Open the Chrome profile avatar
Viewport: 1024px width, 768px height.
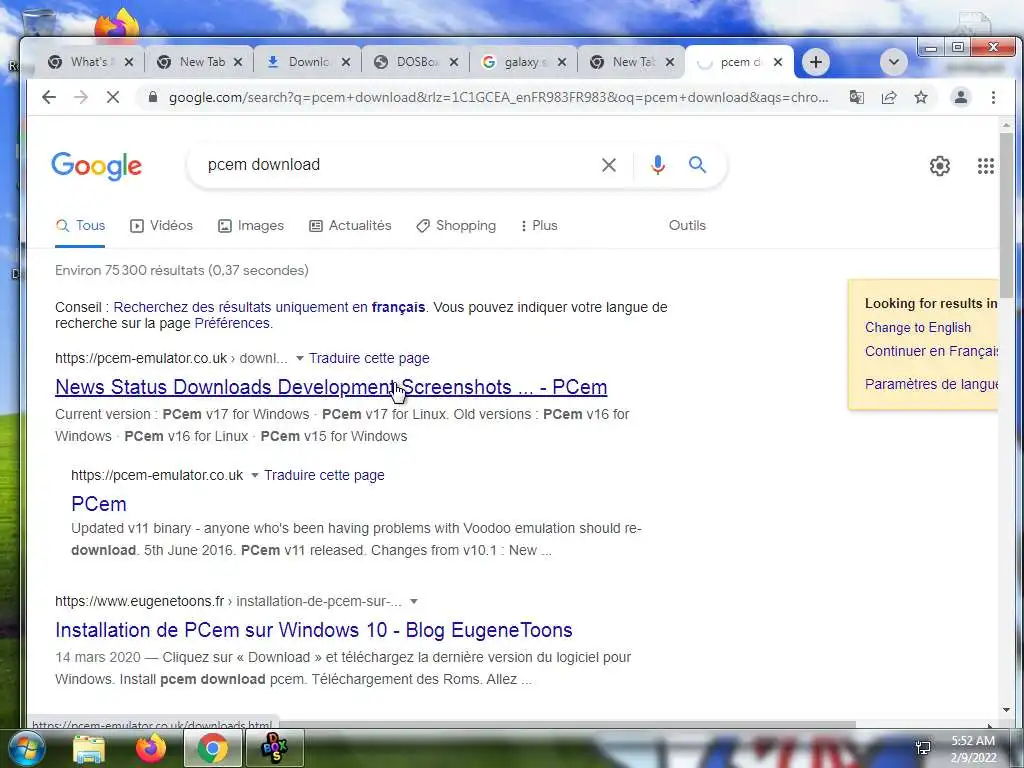[961, 97]
